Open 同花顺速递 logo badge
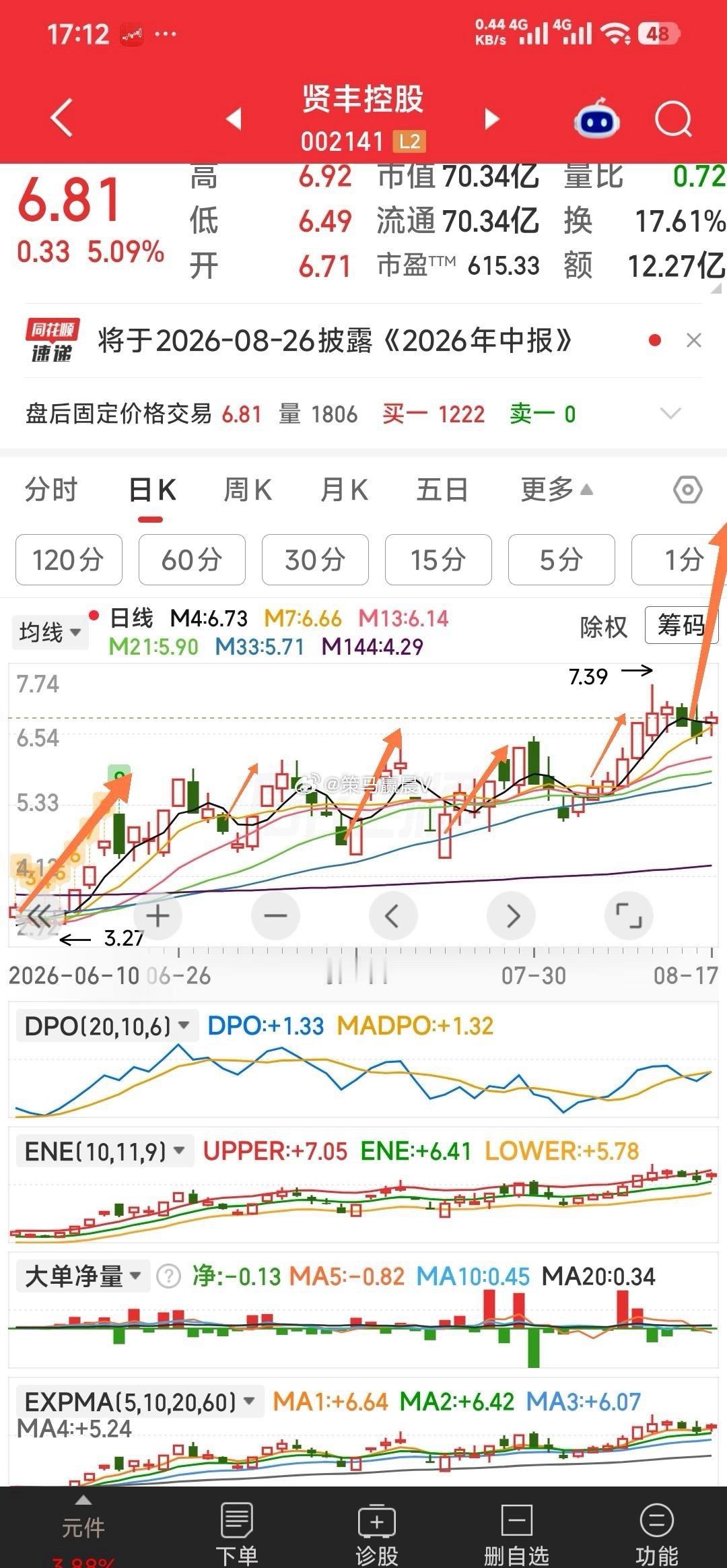The width and height of the screenshot is (727, 1568). [53, 341]
